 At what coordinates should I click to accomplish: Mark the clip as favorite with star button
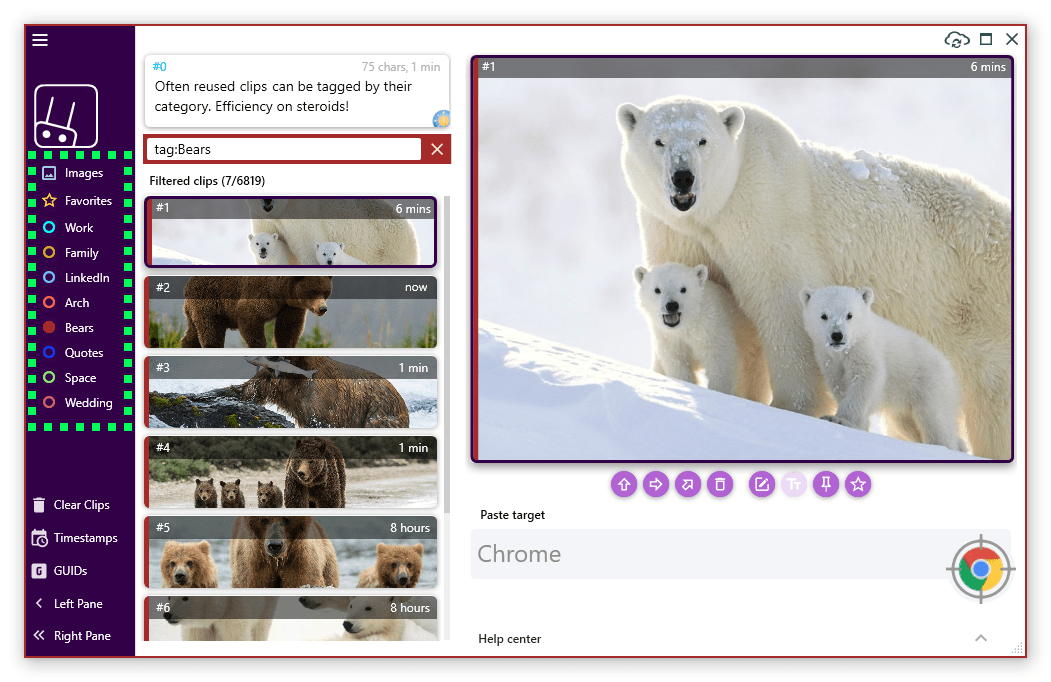coord(858,484)
